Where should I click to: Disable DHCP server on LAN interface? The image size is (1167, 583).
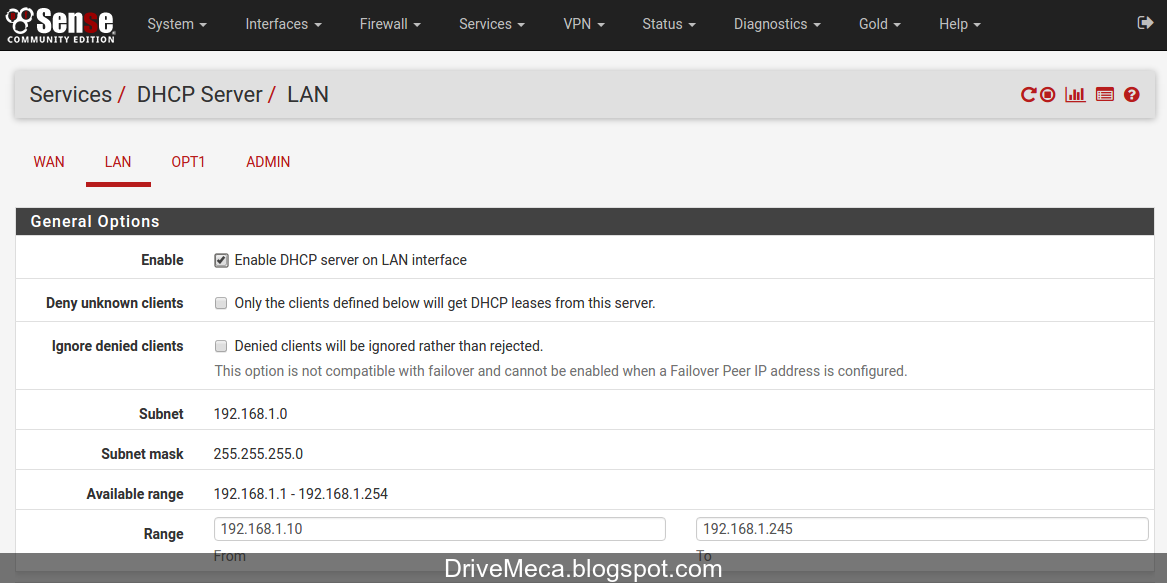point(221,260)
